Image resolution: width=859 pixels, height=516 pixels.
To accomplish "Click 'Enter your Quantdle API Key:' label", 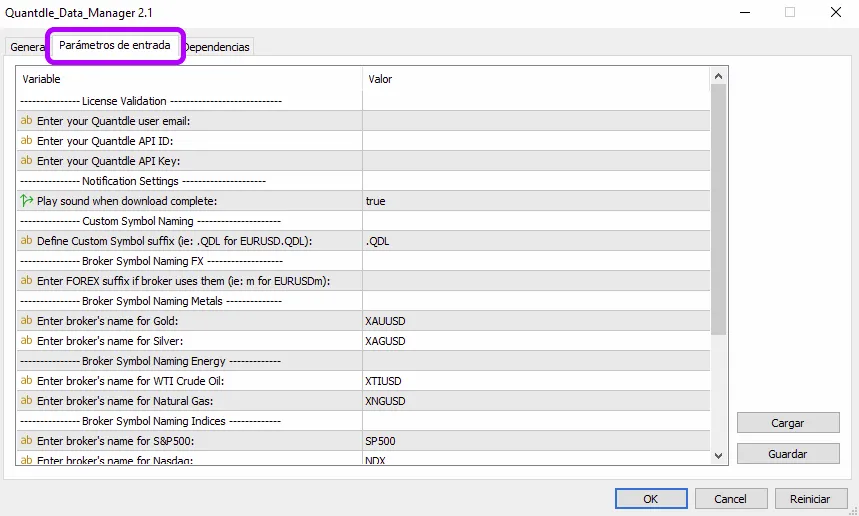I will point(108,161).
